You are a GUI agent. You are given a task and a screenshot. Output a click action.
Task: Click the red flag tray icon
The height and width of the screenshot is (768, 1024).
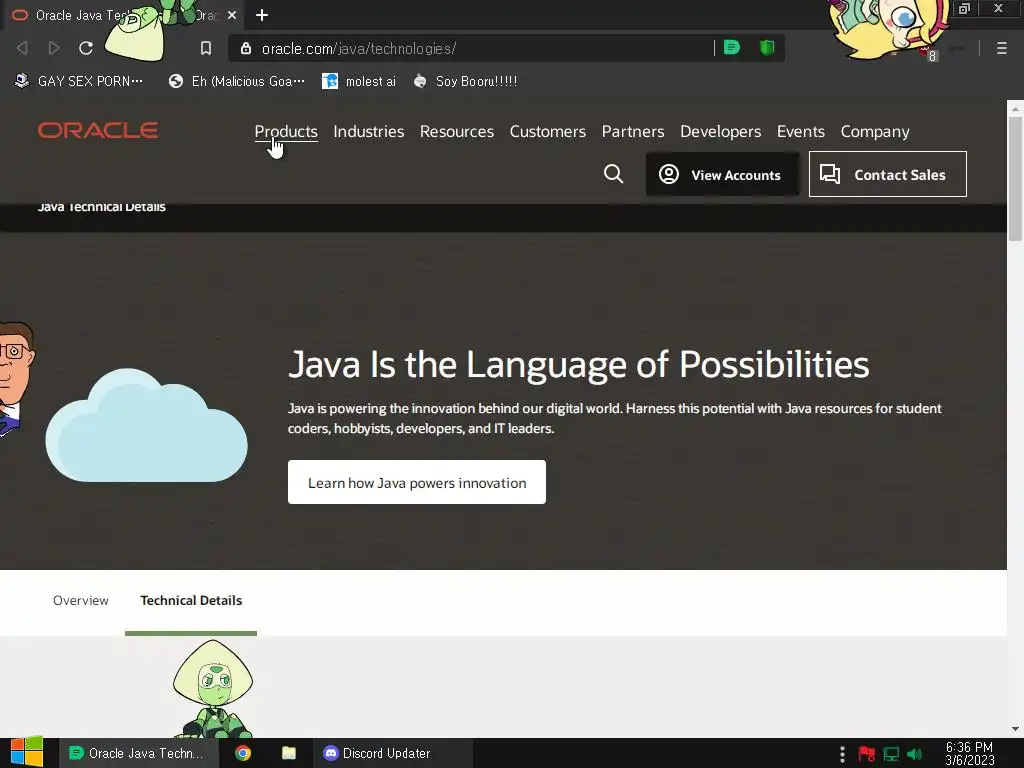tap(867, 754)
